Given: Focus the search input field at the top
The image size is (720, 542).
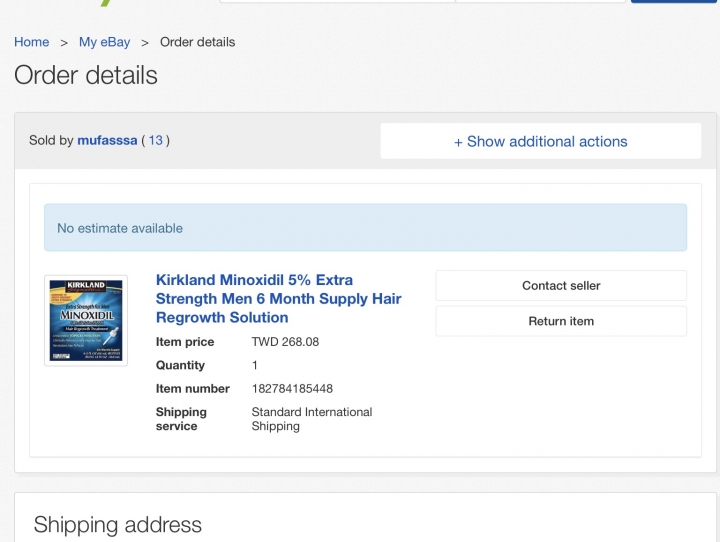Looking at the screenshot, I should coord(338,1).
